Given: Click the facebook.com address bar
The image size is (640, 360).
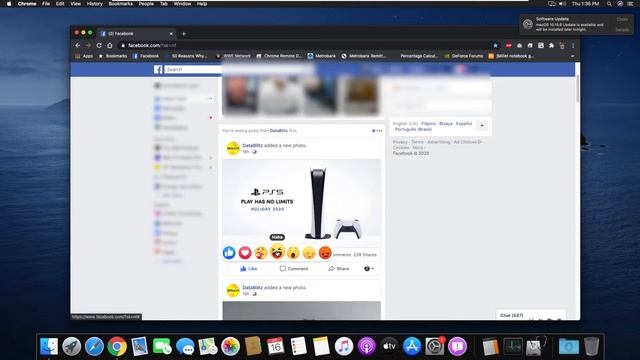Looking at the screenshot, I should [304, 45].
